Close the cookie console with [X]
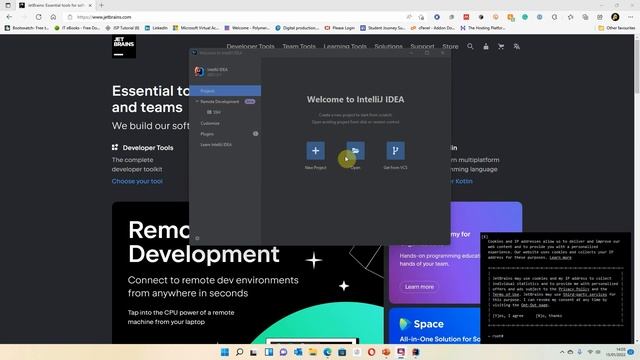640x360 pixels. pos(484,237)
